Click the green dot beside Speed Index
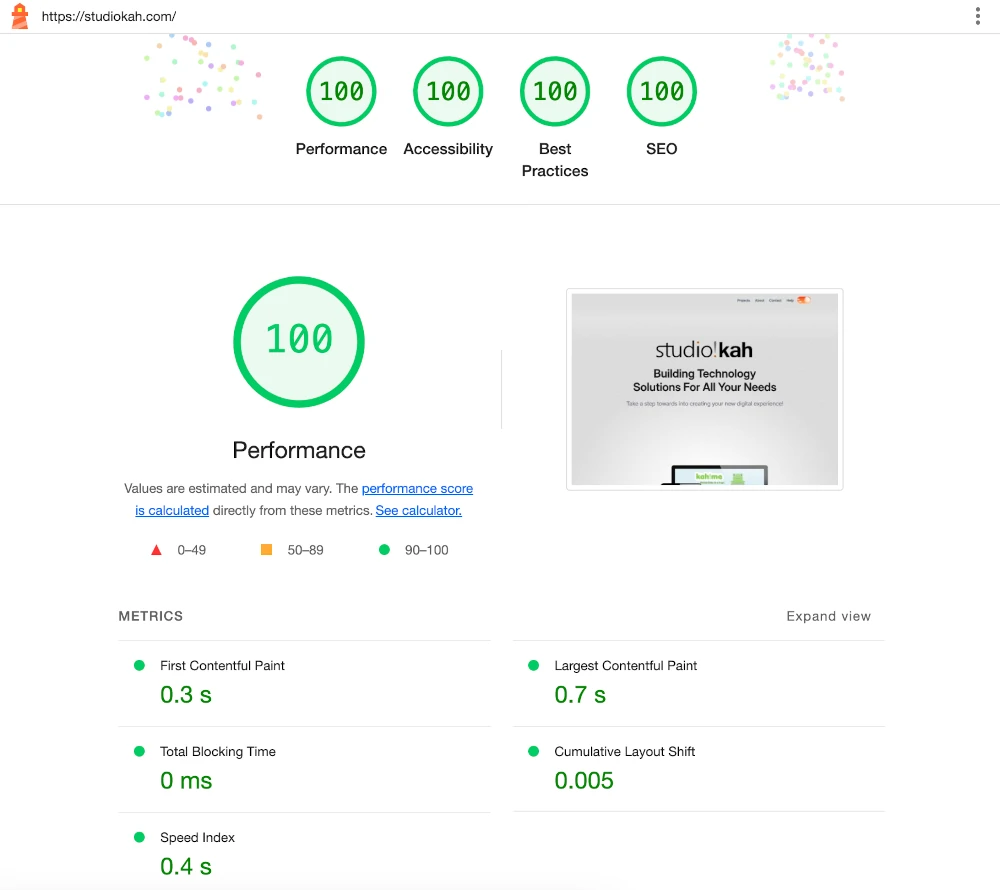The image size is (1000, 890). point(140,835)
